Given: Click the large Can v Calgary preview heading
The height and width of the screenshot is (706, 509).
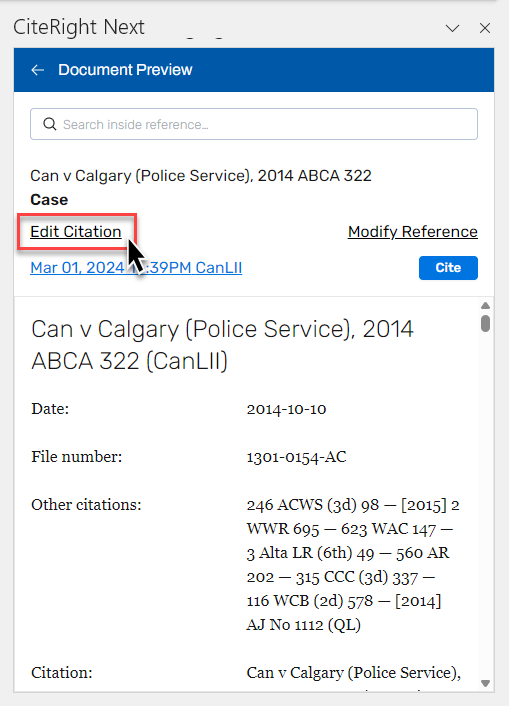Looking at the screenshot, I should pyautogui.click(x=223, y=345).
